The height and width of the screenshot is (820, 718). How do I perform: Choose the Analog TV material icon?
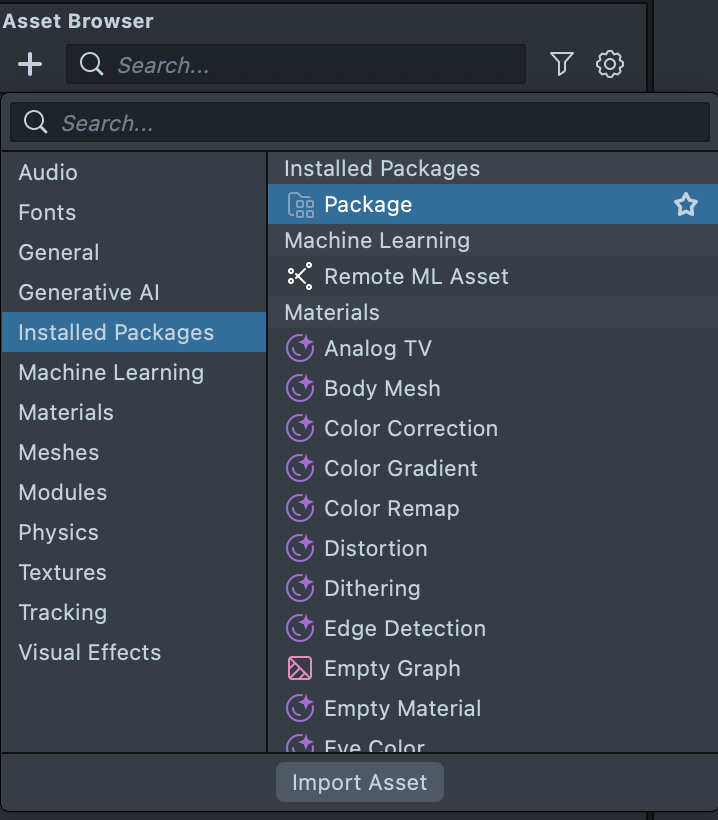pyautogui.click(x=300, y=349)
